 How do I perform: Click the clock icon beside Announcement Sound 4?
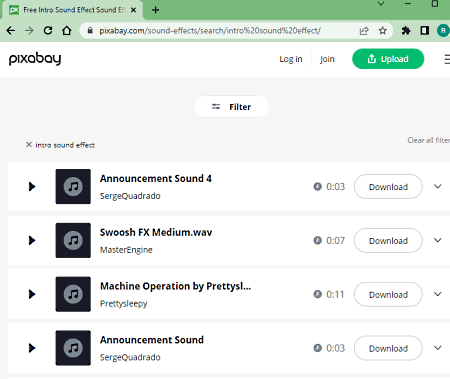click(x=317, y=186)
